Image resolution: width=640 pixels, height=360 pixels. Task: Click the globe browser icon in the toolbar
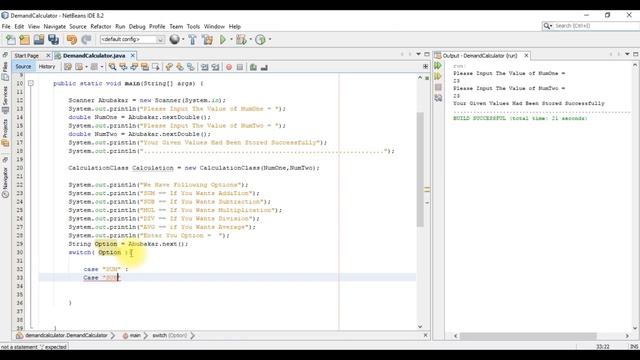174,39
